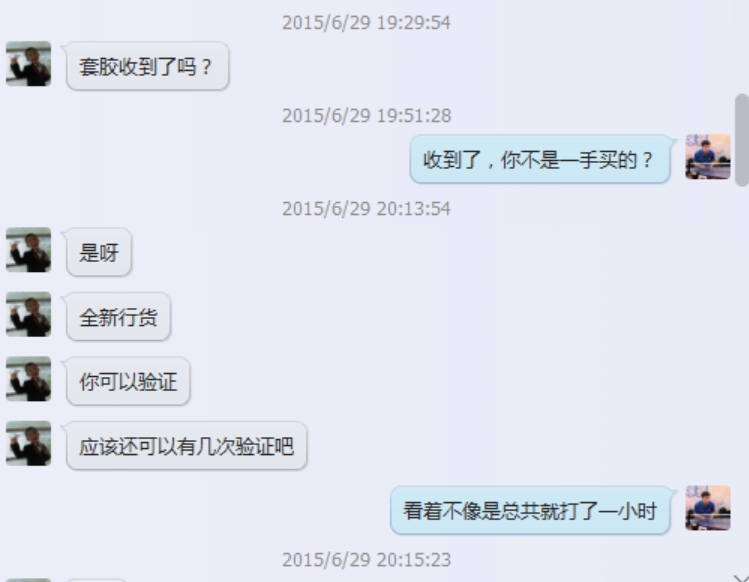Select the 看着不像是总共就打了一小时 message bubble
Screen dimensions: 749x582
tap(530, 510)
